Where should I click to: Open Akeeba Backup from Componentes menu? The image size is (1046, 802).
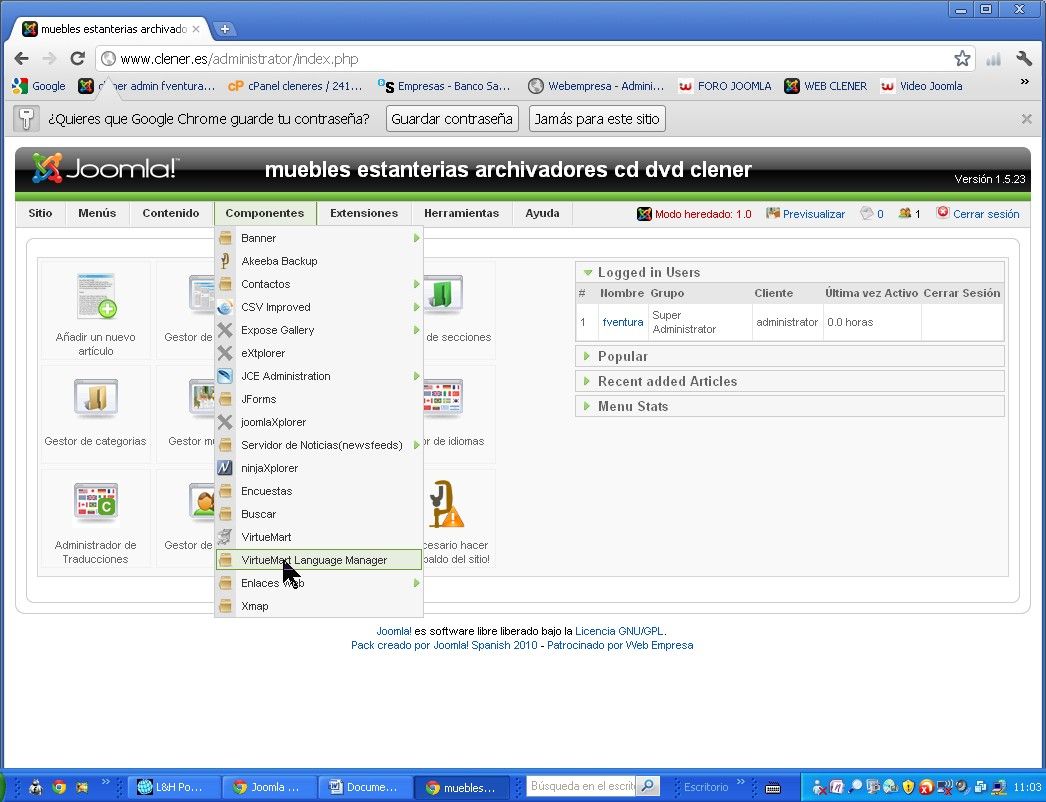pyautogui.click(x=319, y=261)
